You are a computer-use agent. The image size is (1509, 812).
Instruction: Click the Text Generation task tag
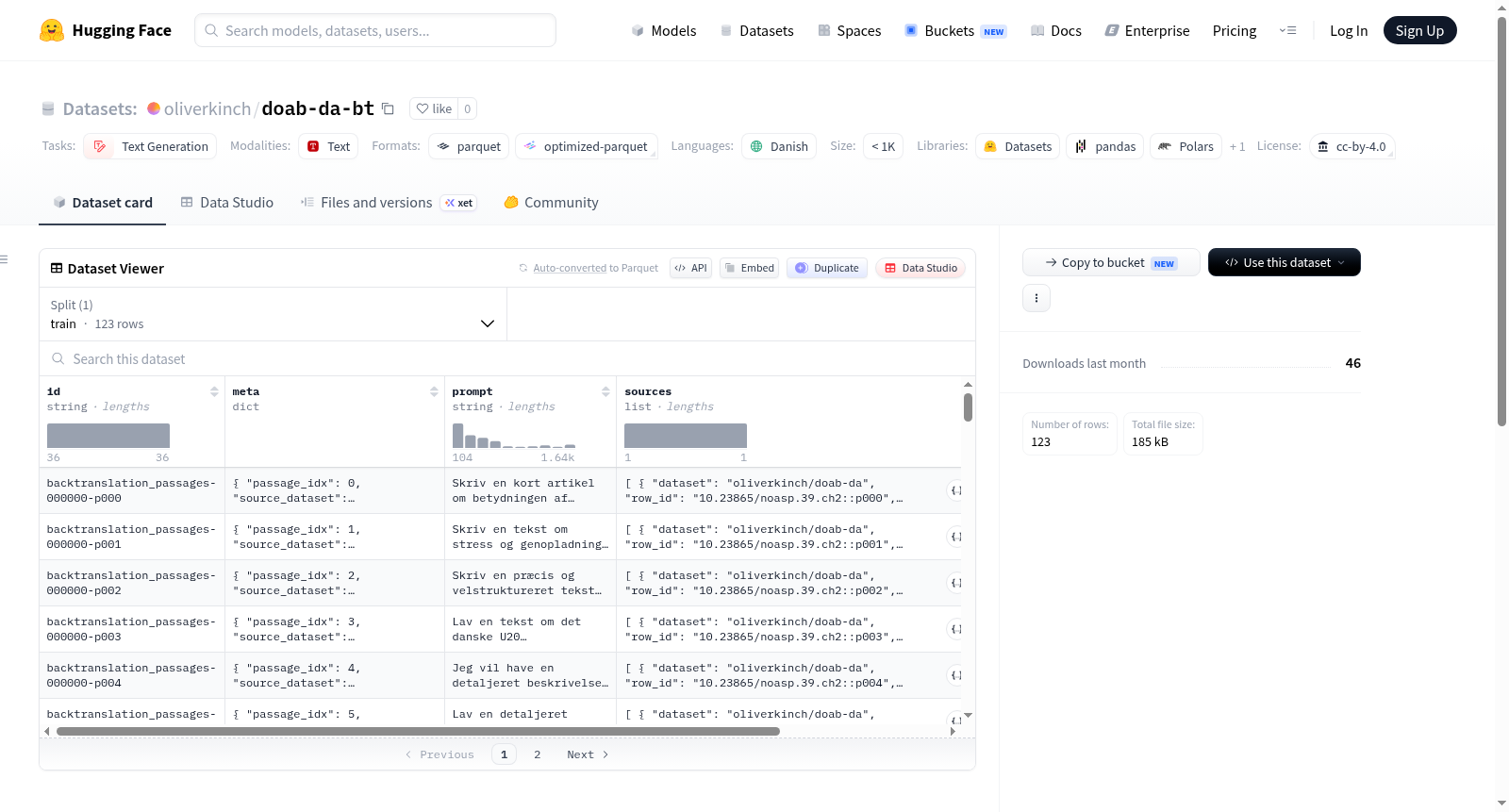click(x=150, y=146)
